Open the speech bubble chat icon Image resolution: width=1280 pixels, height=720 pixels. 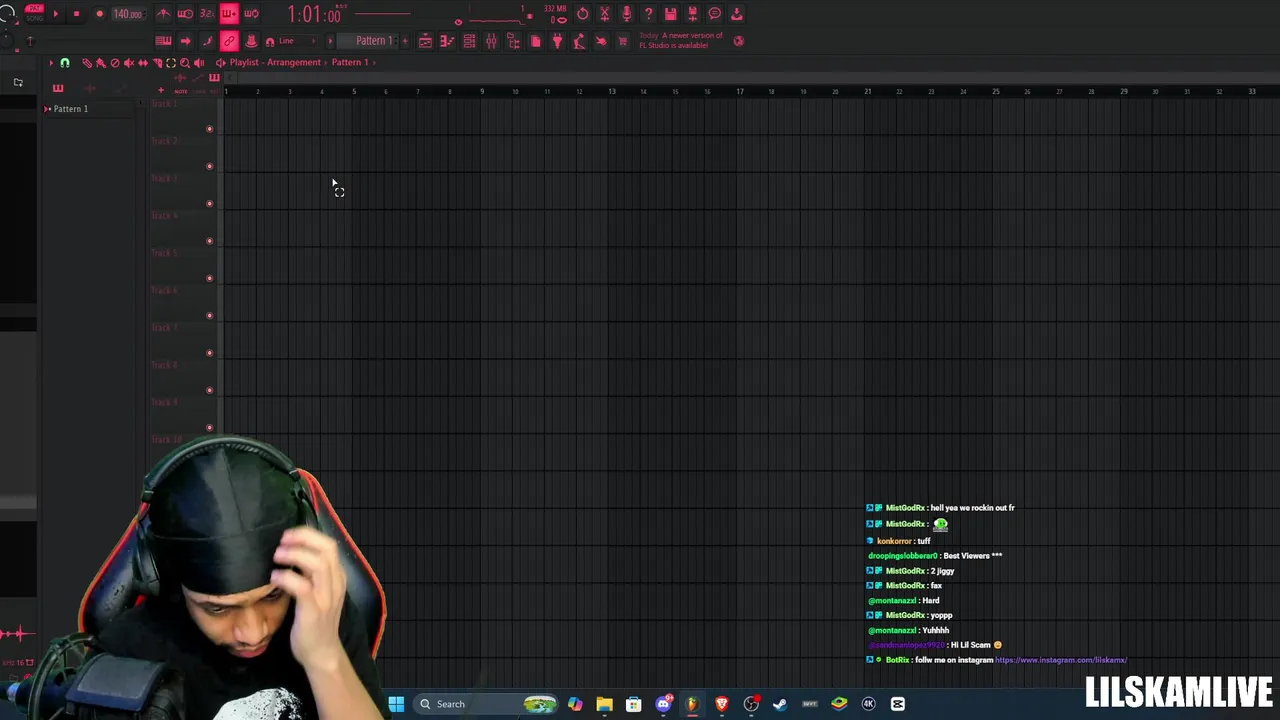coord(714,14)
